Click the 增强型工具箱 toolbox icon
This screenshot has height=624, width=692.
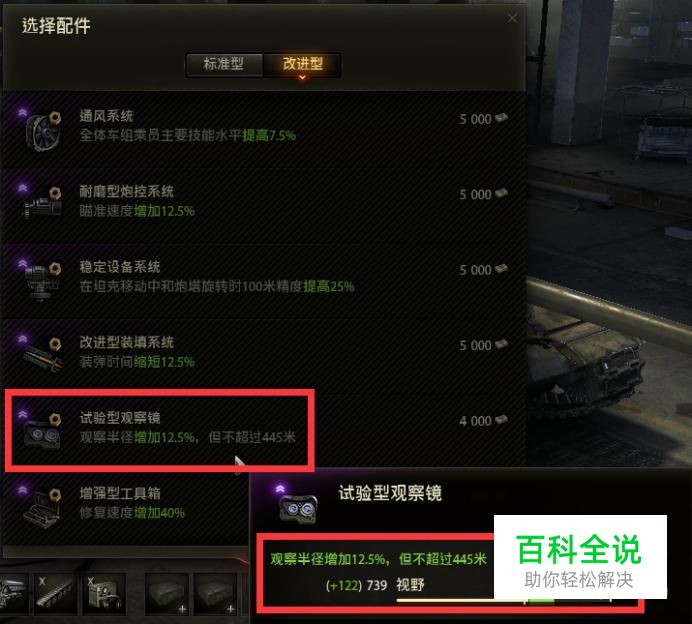[42, 507]
